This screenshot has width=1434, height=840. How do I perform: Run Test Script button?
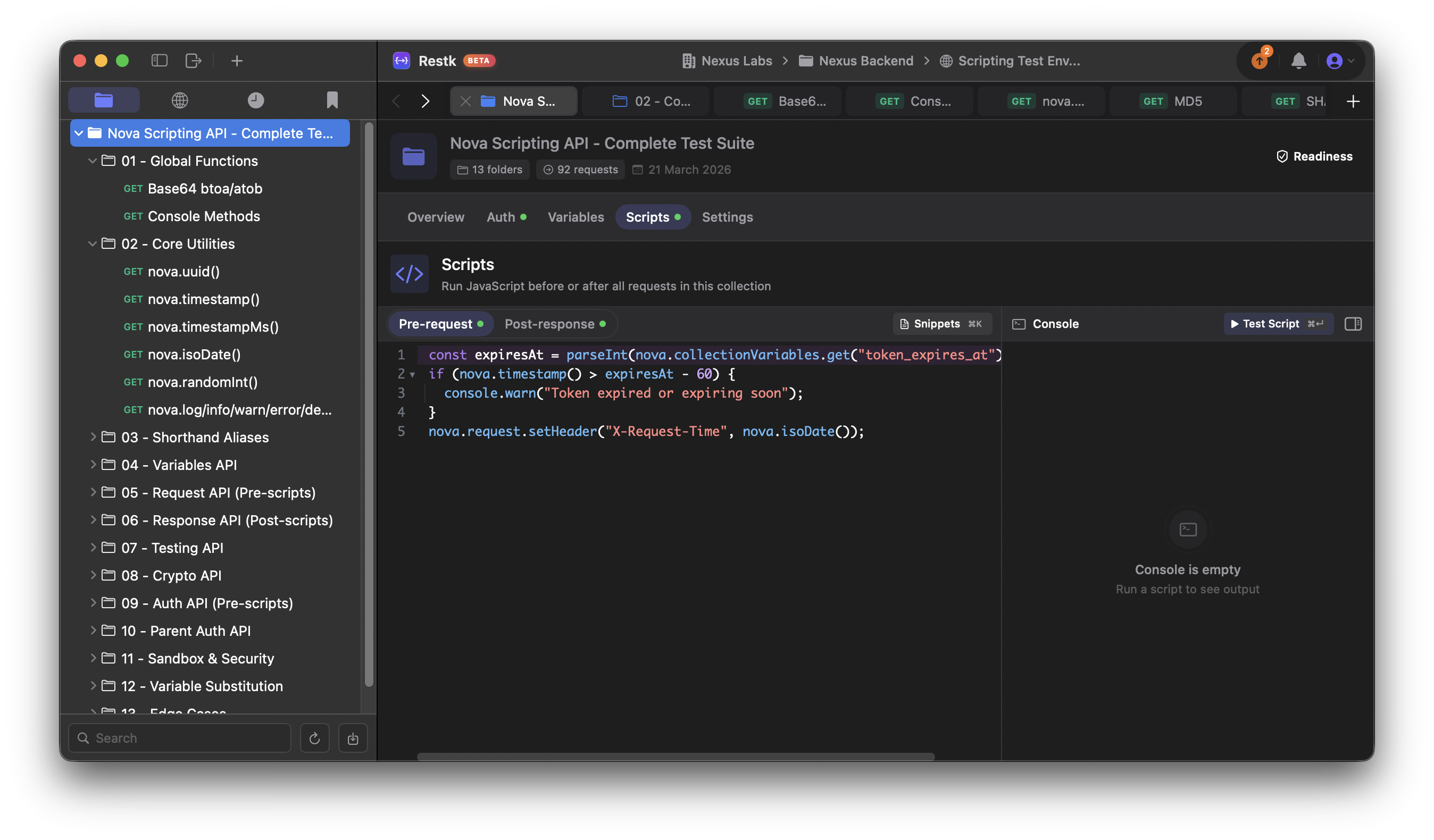click(x=1278, y=324)
